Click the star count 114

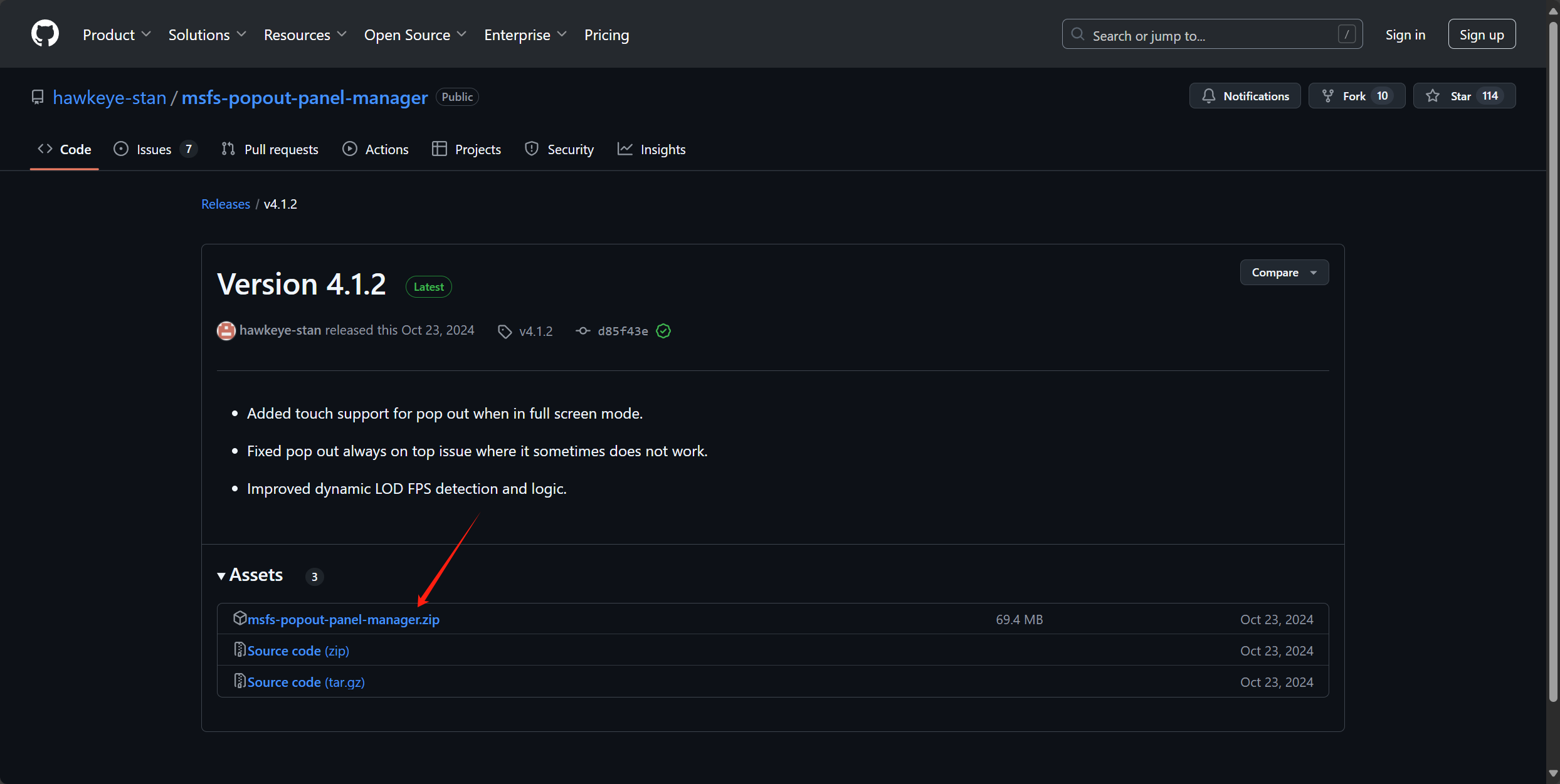click(1490, 96)
